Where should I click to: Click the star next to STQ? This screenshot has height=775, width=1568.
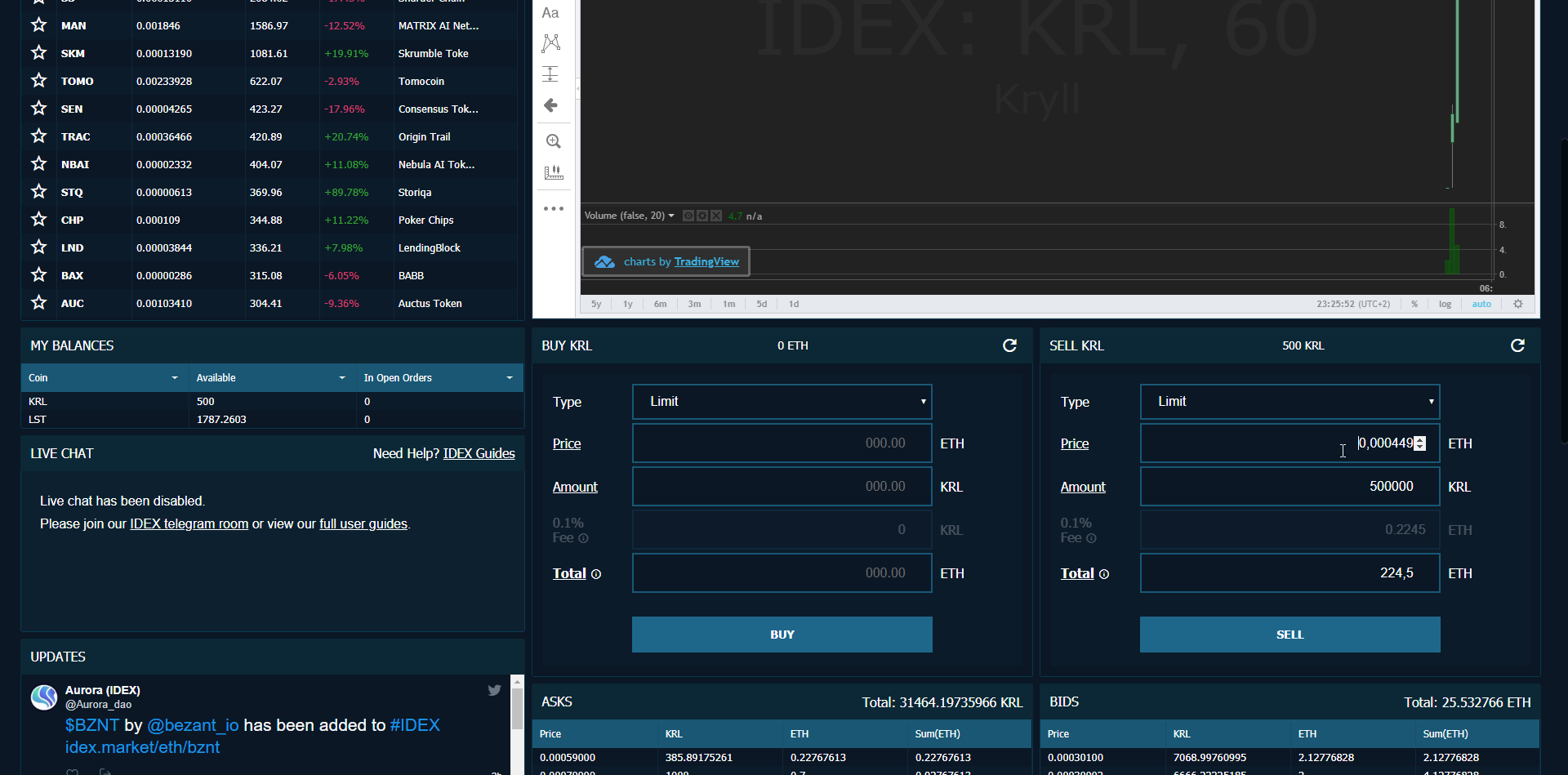coord(38,192)
